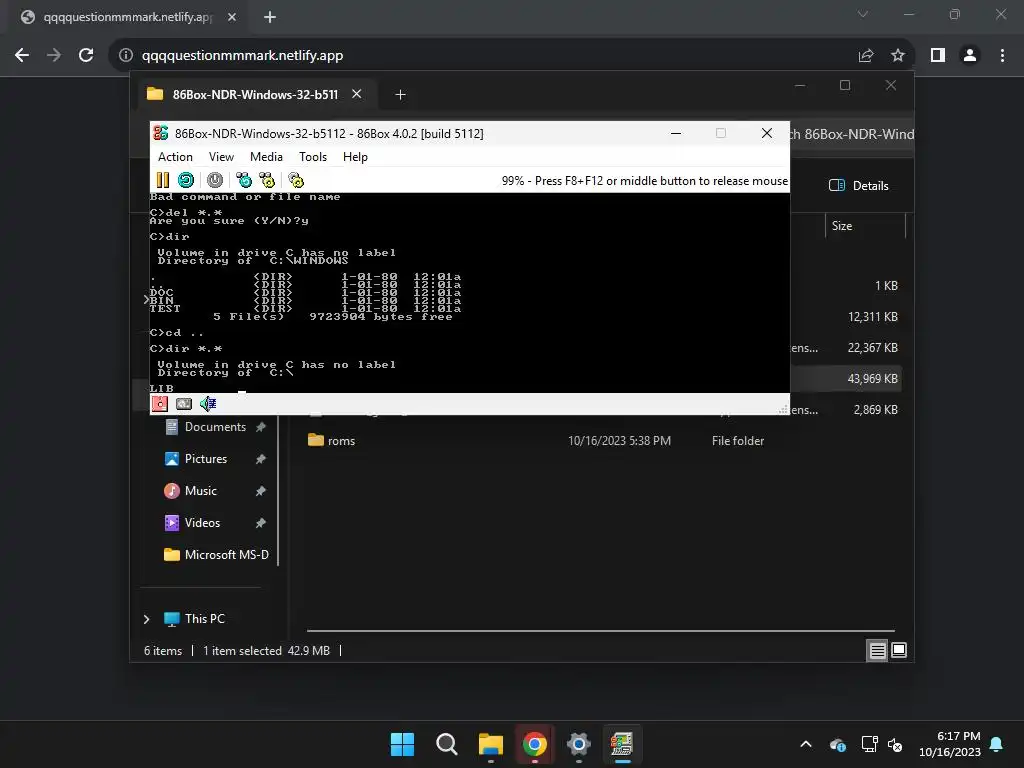Open a new Chrome tab
Viewport: 1024px width, 768px height.
pos(270,17)
